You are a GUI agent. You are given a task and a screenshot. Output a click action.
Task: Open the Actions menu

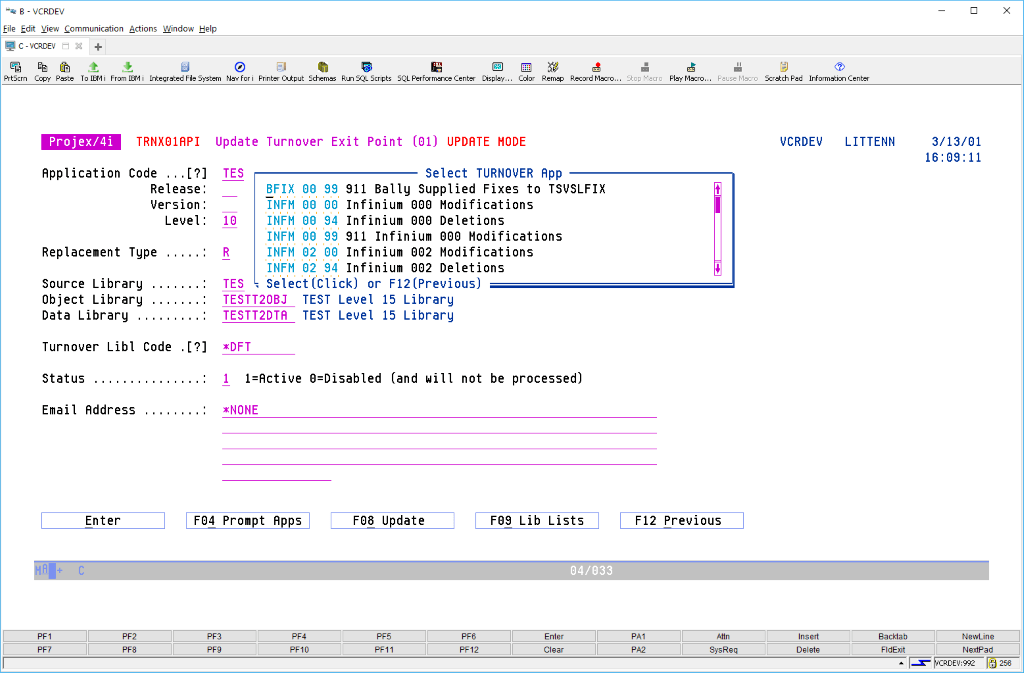[143, 29]
